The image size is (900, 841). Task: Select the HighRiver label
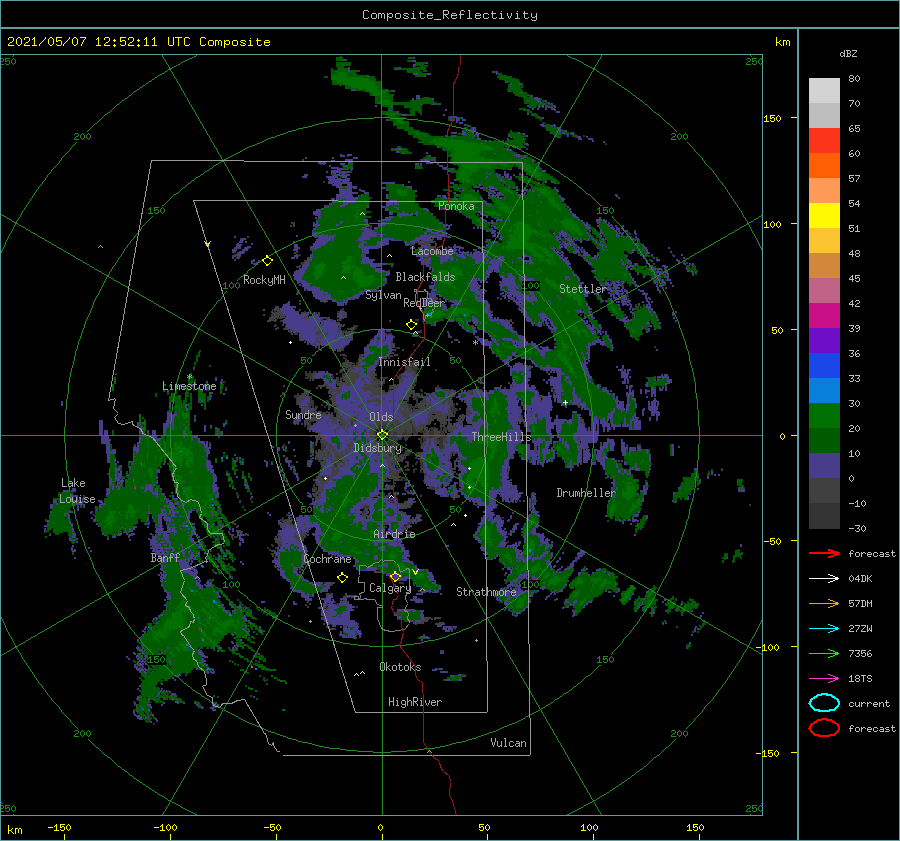coord(415,702)
